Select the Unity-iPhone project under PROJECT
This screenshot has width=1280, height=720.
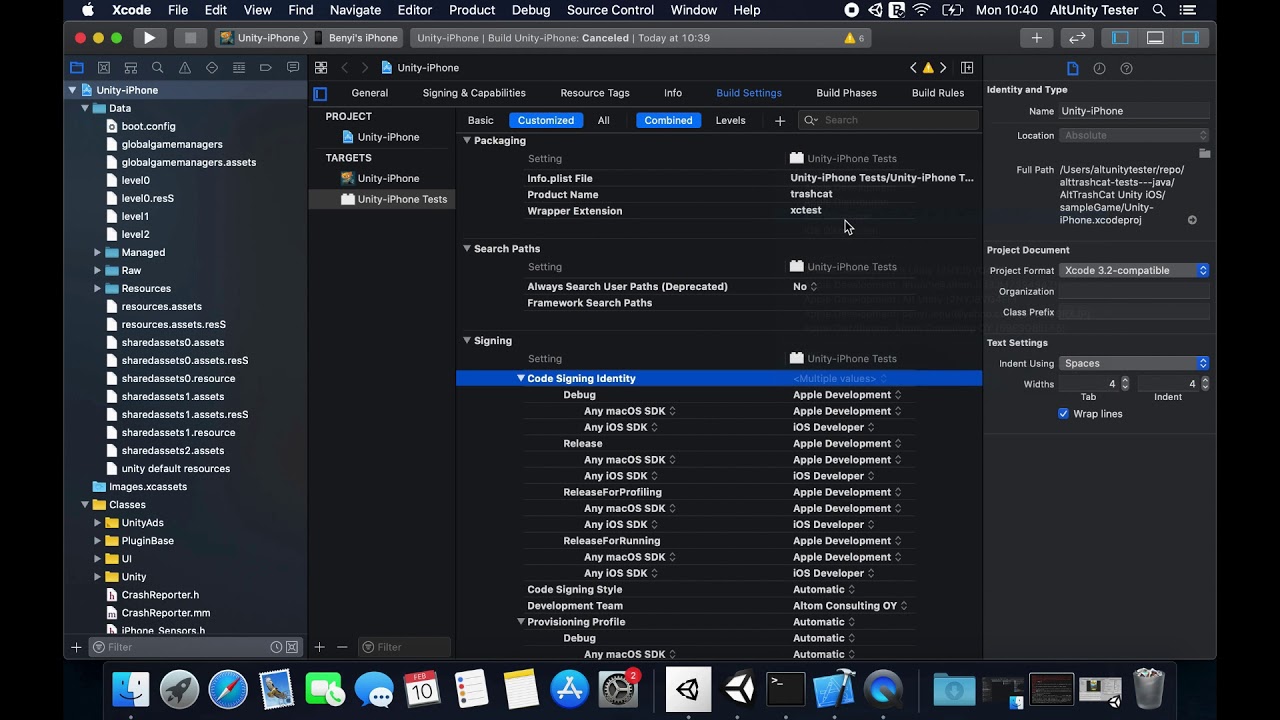click(x=380, y=137)
